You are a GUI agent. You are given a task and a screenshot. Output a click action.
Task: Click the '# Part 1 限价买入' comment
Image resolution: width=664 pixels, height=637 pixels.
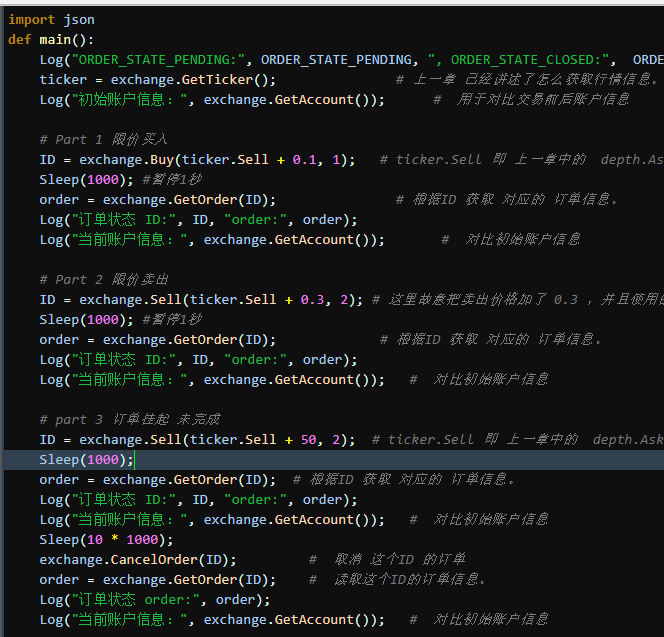click(103, 140)
